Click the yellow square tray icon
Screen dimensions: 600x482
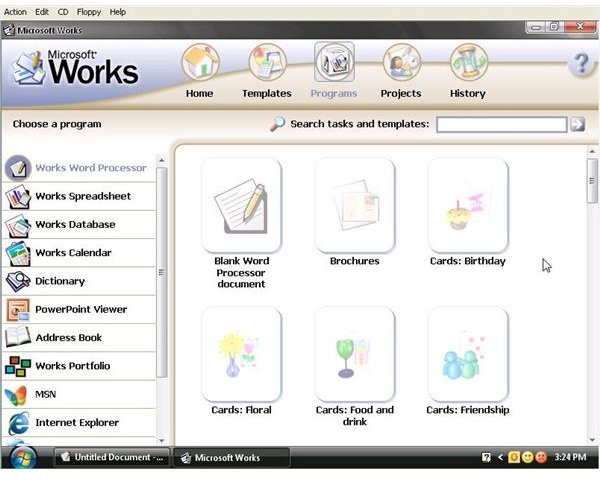(x=514, y=457)
